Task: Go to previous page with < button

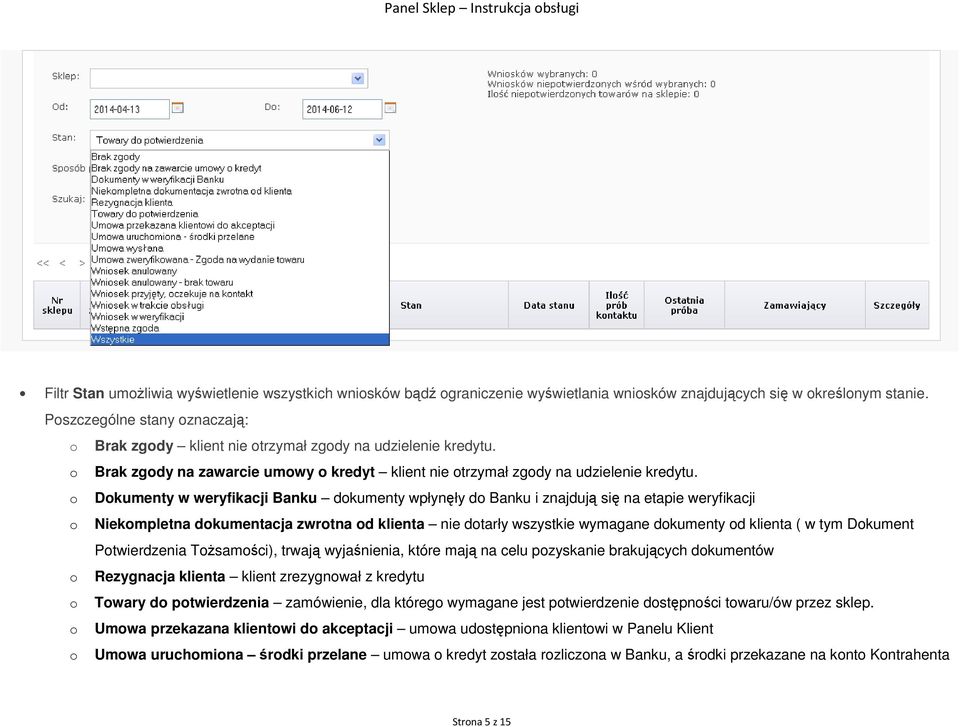Action: (62, 263)
